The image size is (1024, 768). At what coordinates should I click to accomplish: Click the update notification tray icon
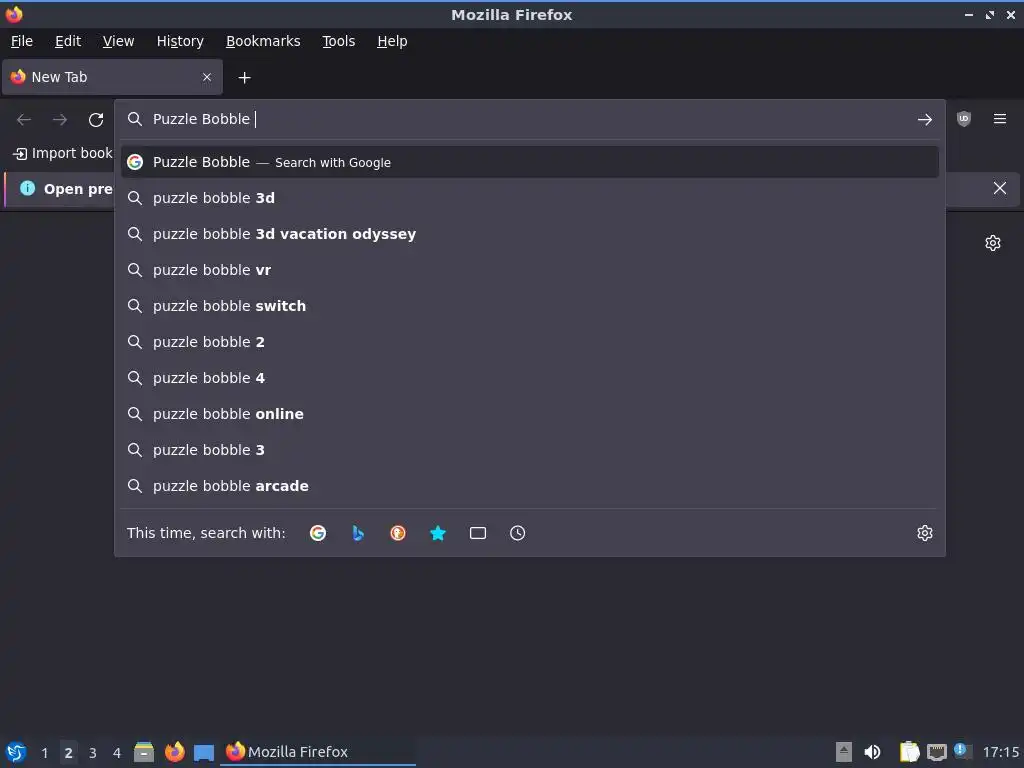pos(963,750)
